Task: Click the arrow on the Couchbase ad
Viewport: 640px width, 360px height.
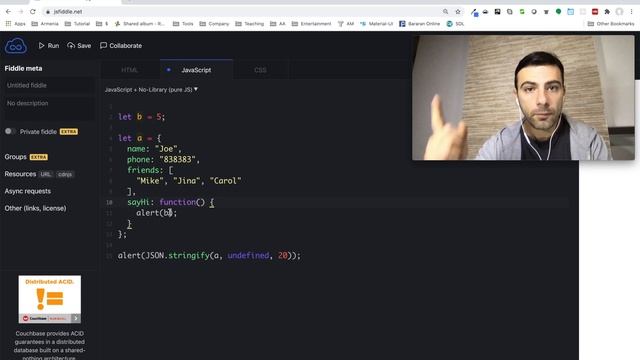Action: tap(76, 318)
